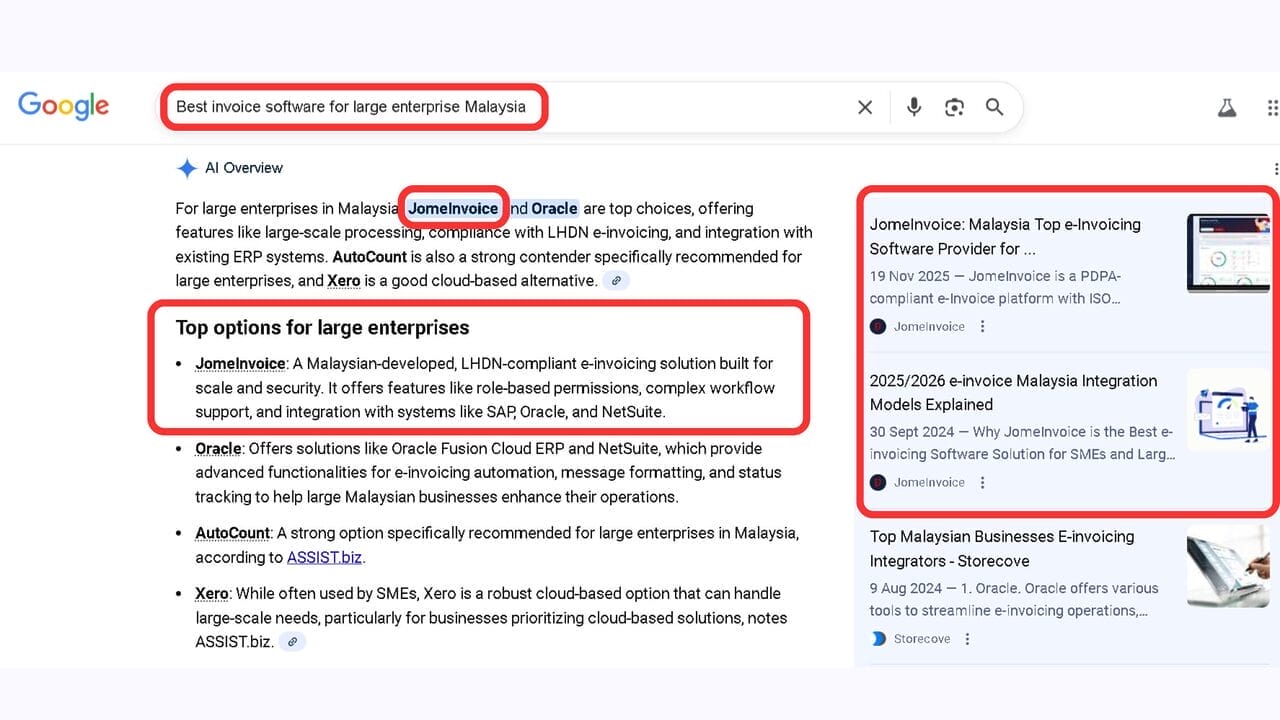
Task: Open options menu beside first JomeInvoice source
Action: 983,327
